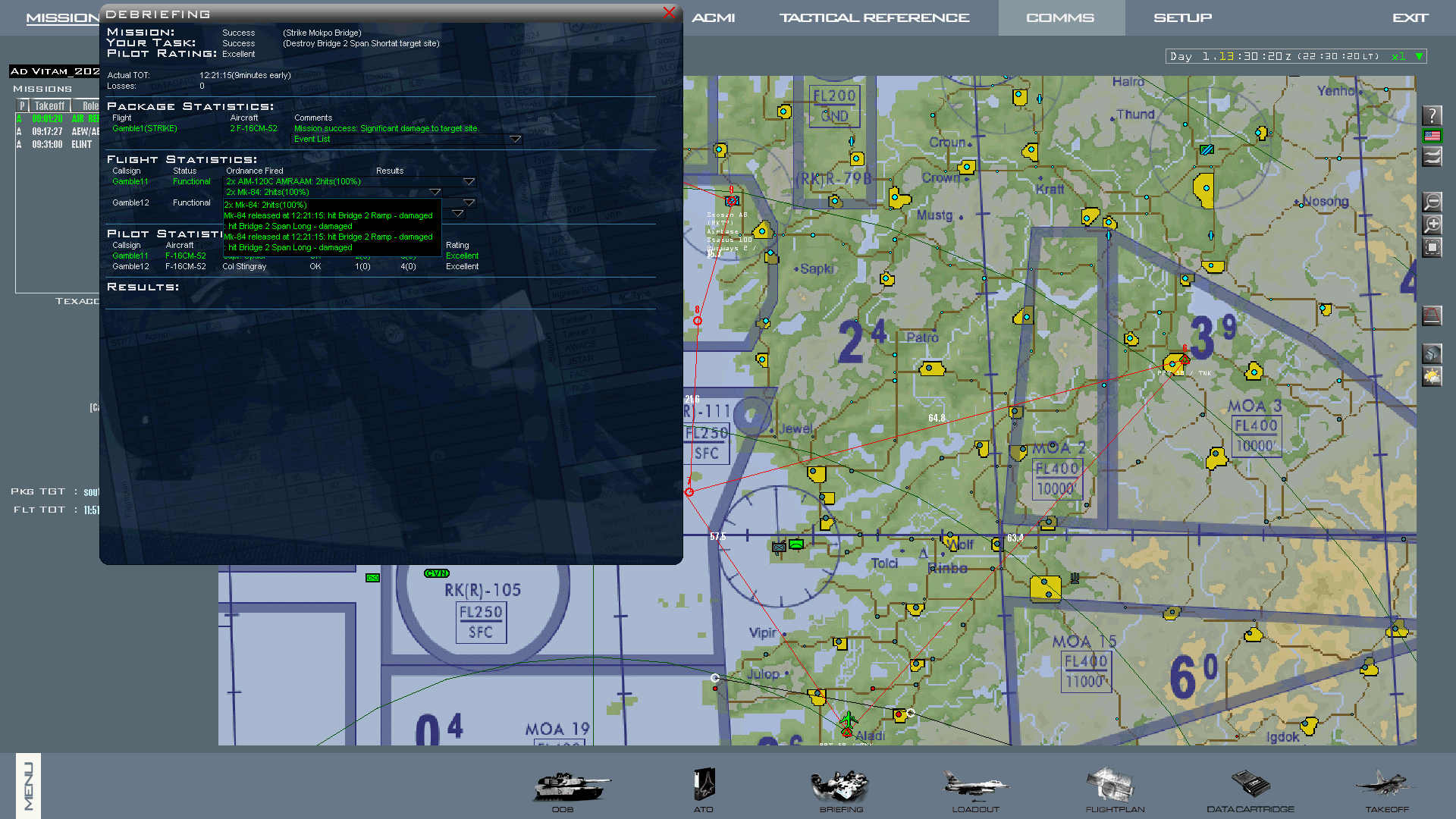The image size is (1456, 819).
Task: Expand Gamble12 first ordnance dropdown arrow
Action: (469, 202)
